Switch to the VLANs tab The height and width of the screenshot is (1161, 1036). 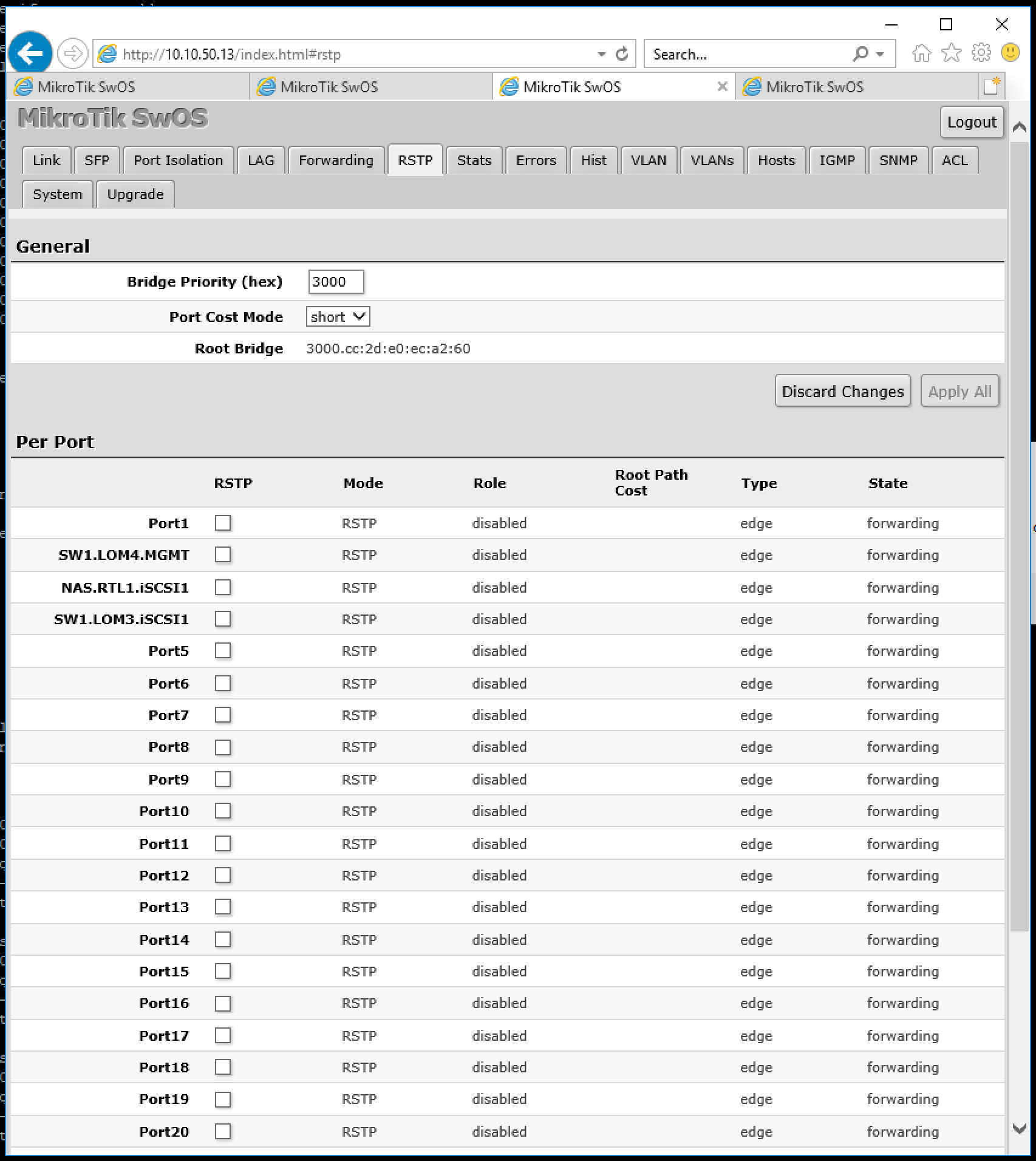712,160
